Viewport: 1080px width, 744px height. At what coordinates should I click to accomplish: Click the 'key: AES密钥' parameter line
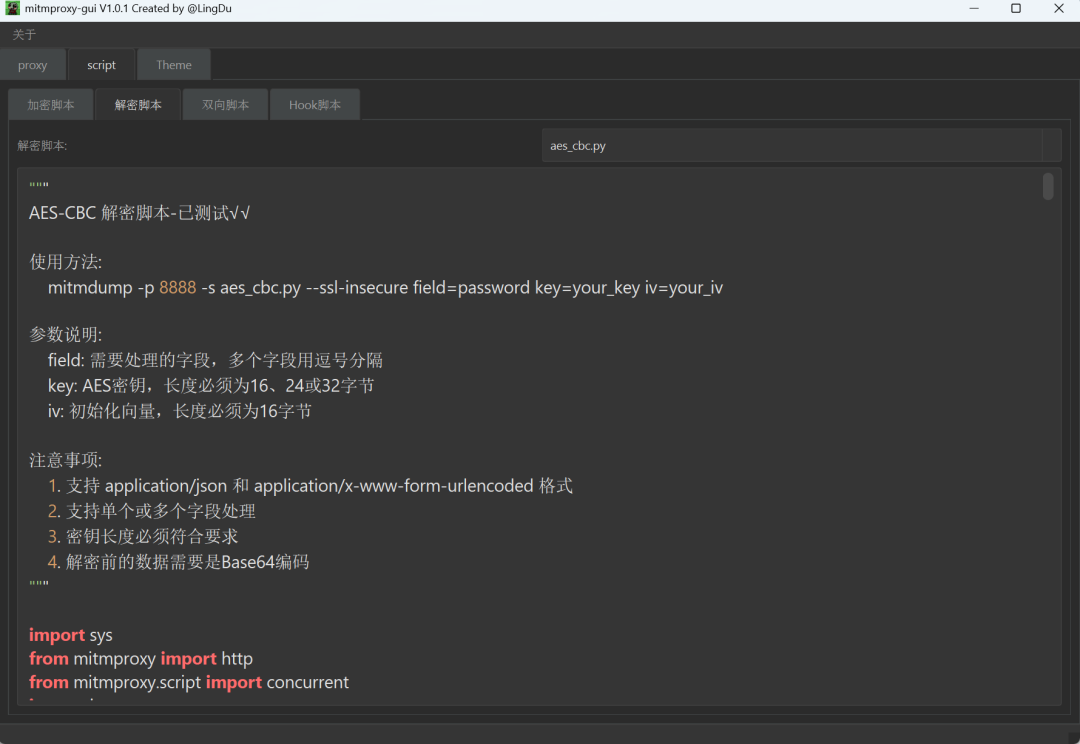[x=211, y=386]
